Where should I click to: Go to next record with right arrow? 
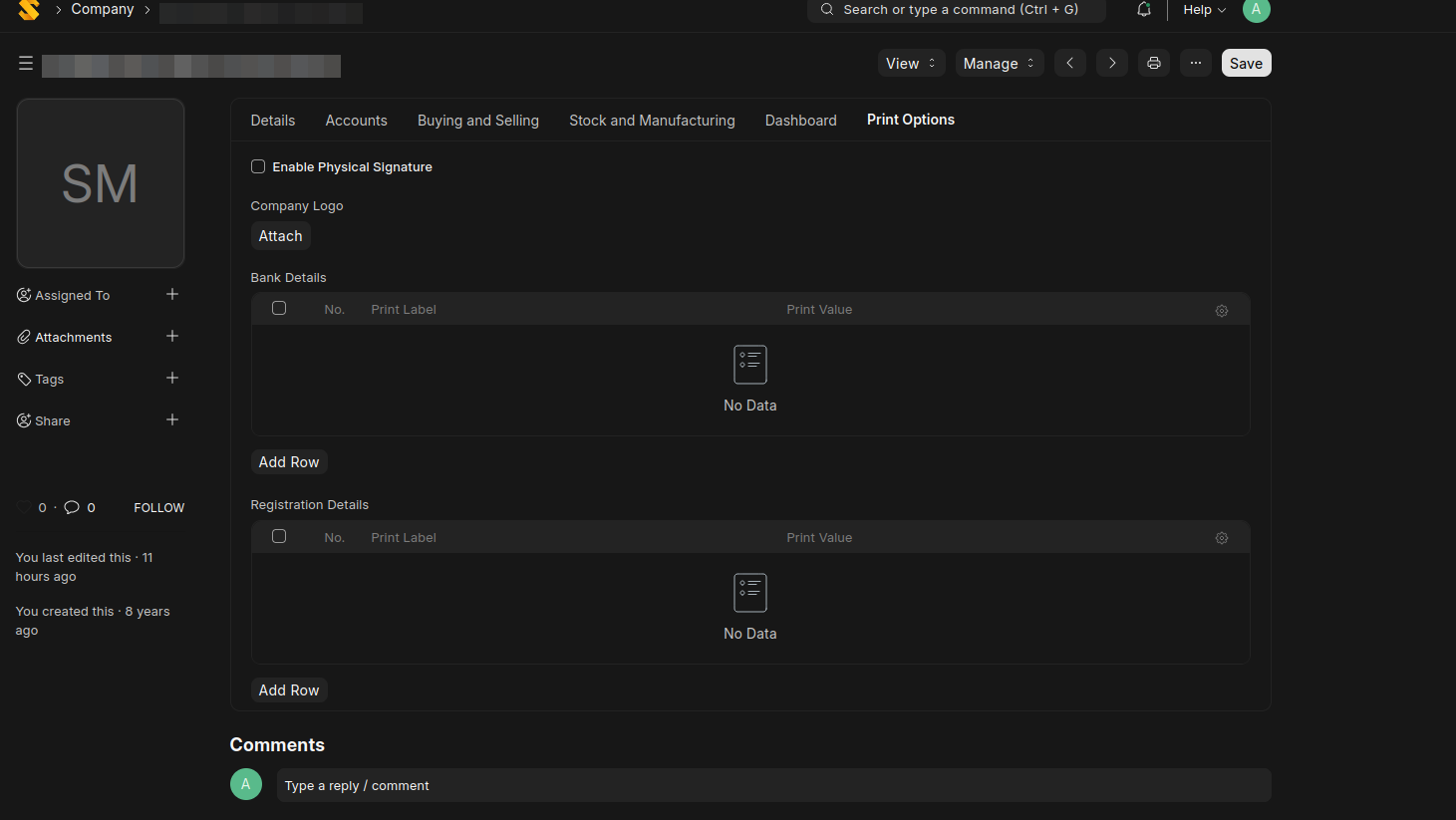point(1111,63)
